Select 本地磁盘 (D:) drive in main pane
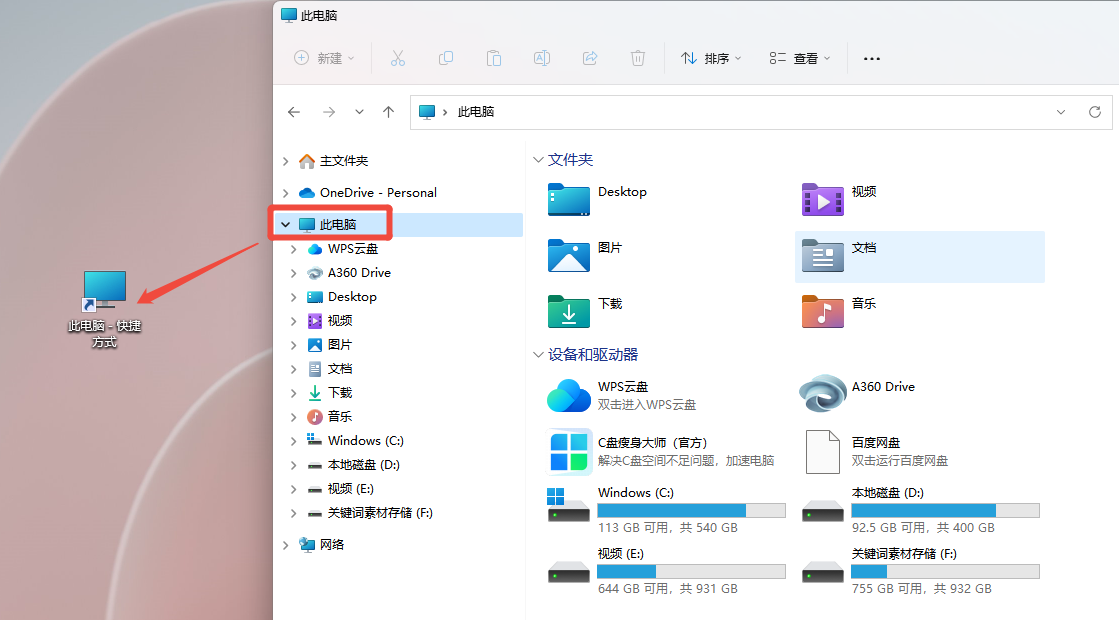Image resolution: width=1119 pixels, height=620 pixels. pos(921,509)
